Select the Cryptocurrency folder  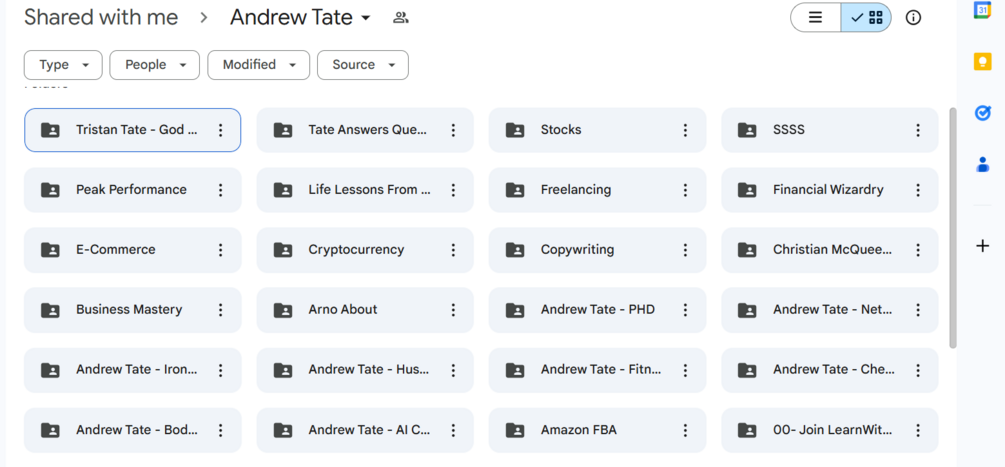pos(365,250)
